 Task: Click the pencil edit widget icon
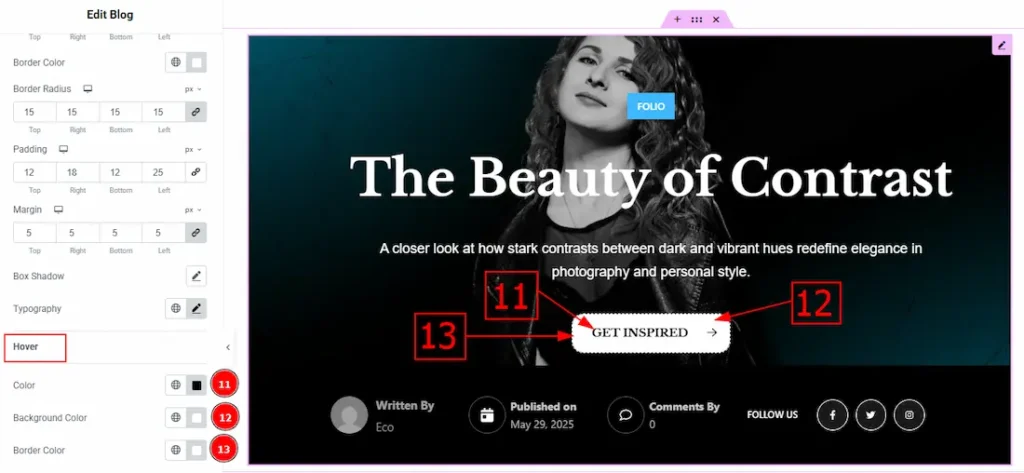[1002, 45]
